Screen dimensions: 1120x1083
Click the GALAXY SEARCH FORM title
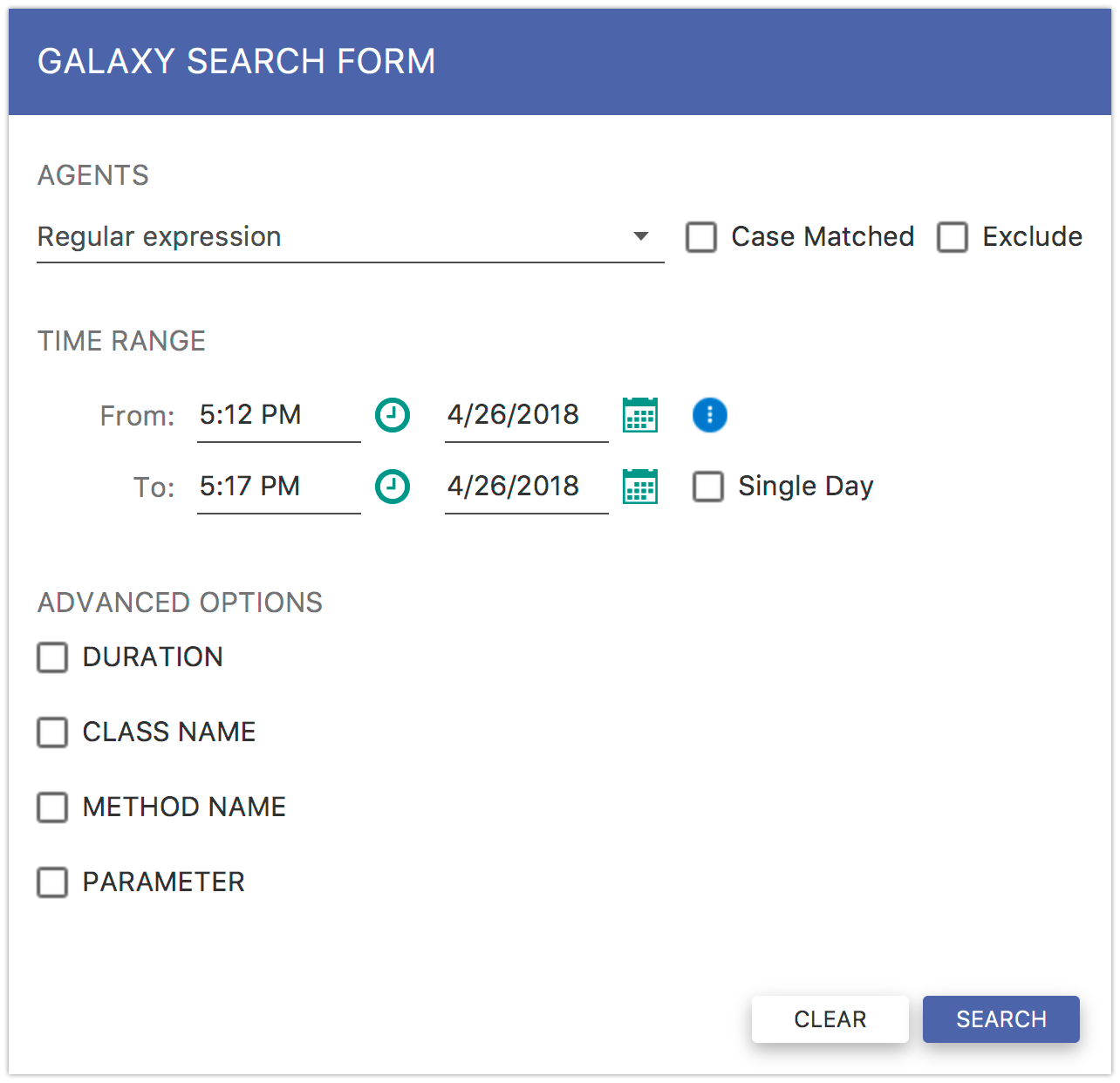[236, 62]
